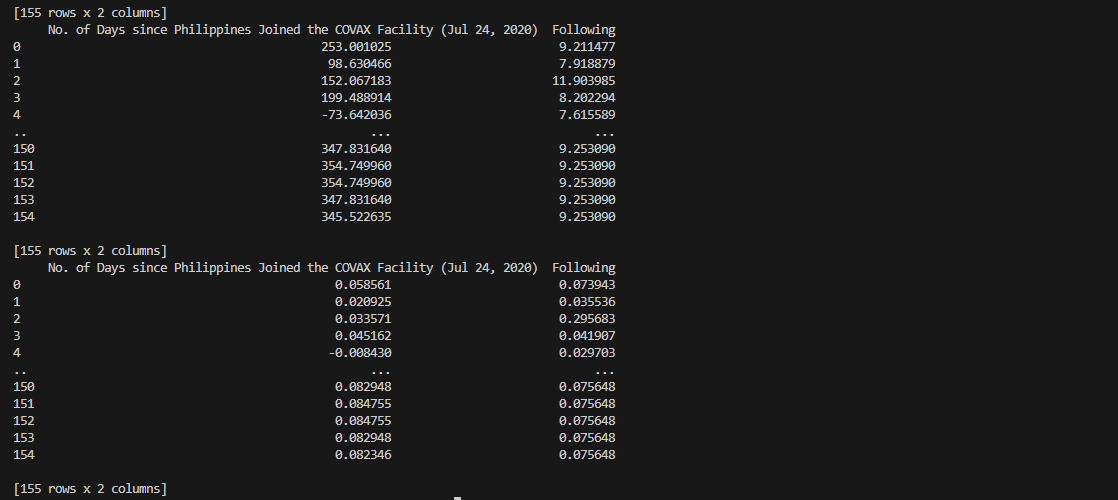Click the value 253.001025 in the first table
This screenshot has width=1118, height=500.
click(356, 47)
